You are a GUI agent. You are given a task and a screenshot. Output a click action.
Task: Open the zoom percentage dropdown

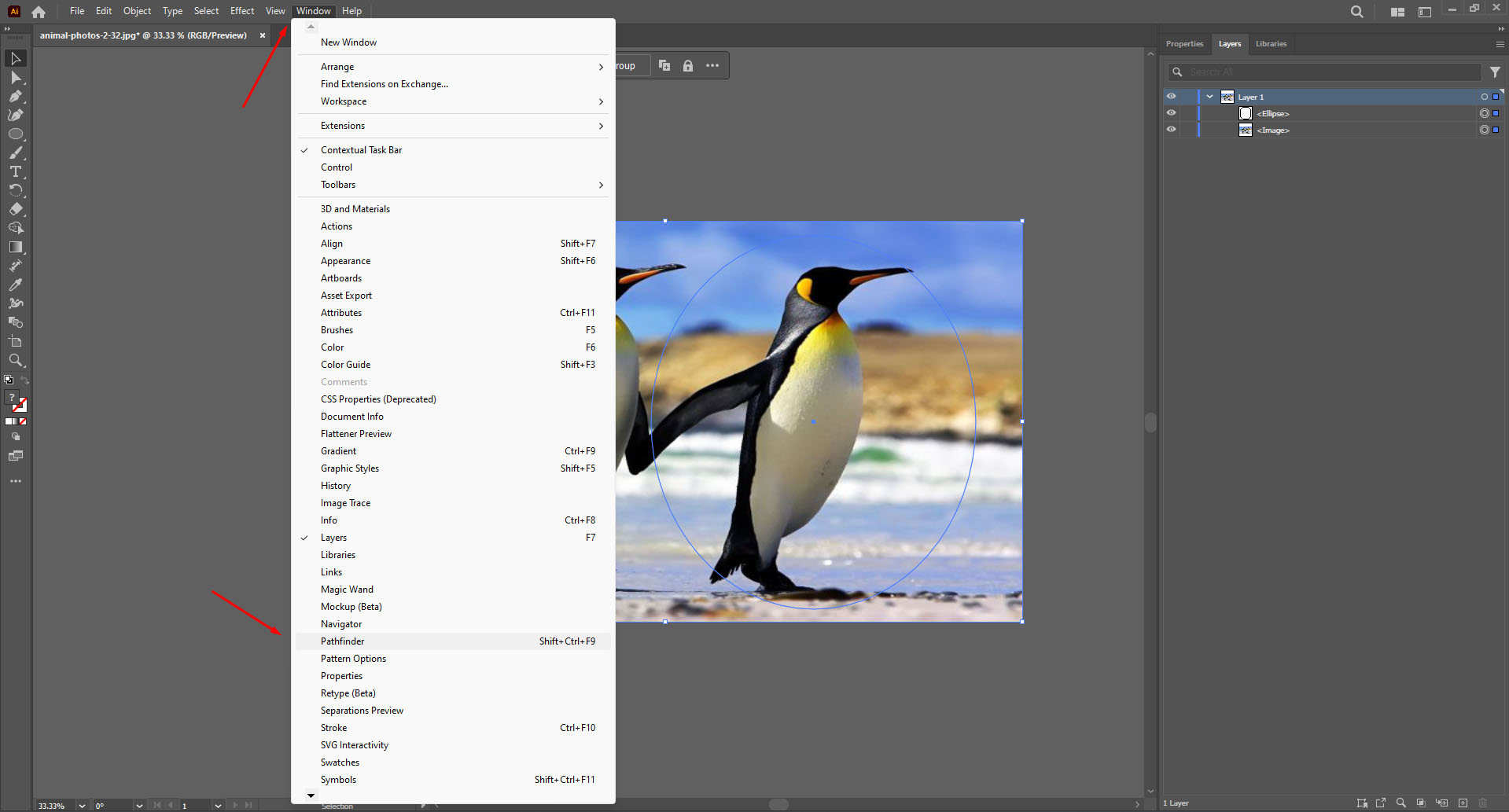pos(81,805)
